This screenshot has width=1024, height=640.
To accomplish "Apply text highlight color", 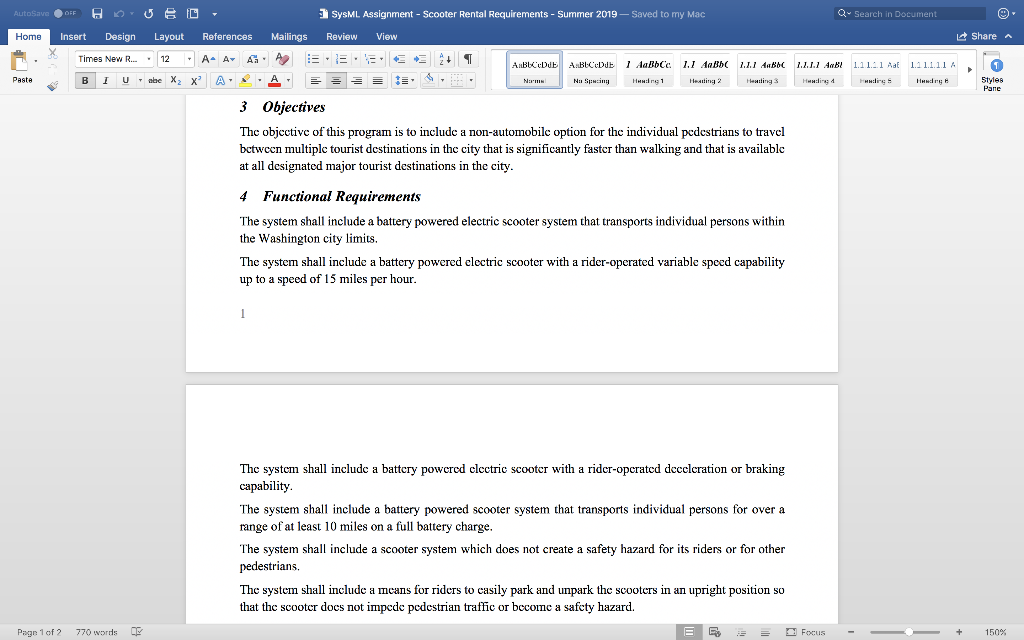I will point(245,81).
